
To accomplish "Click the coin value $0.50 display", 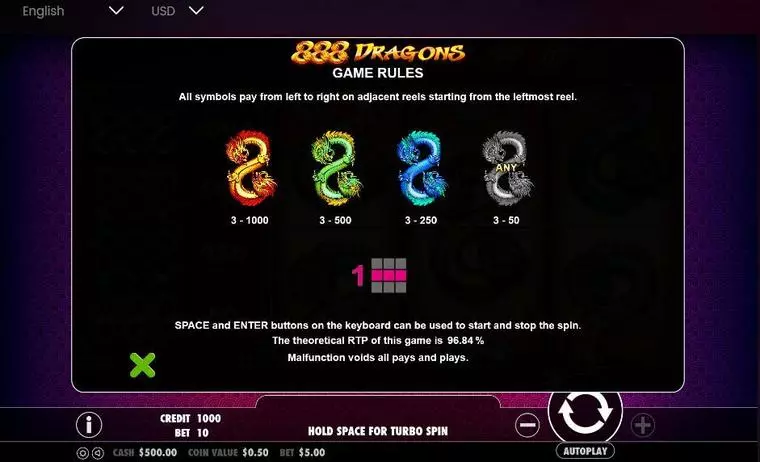I will coord(228,452).
